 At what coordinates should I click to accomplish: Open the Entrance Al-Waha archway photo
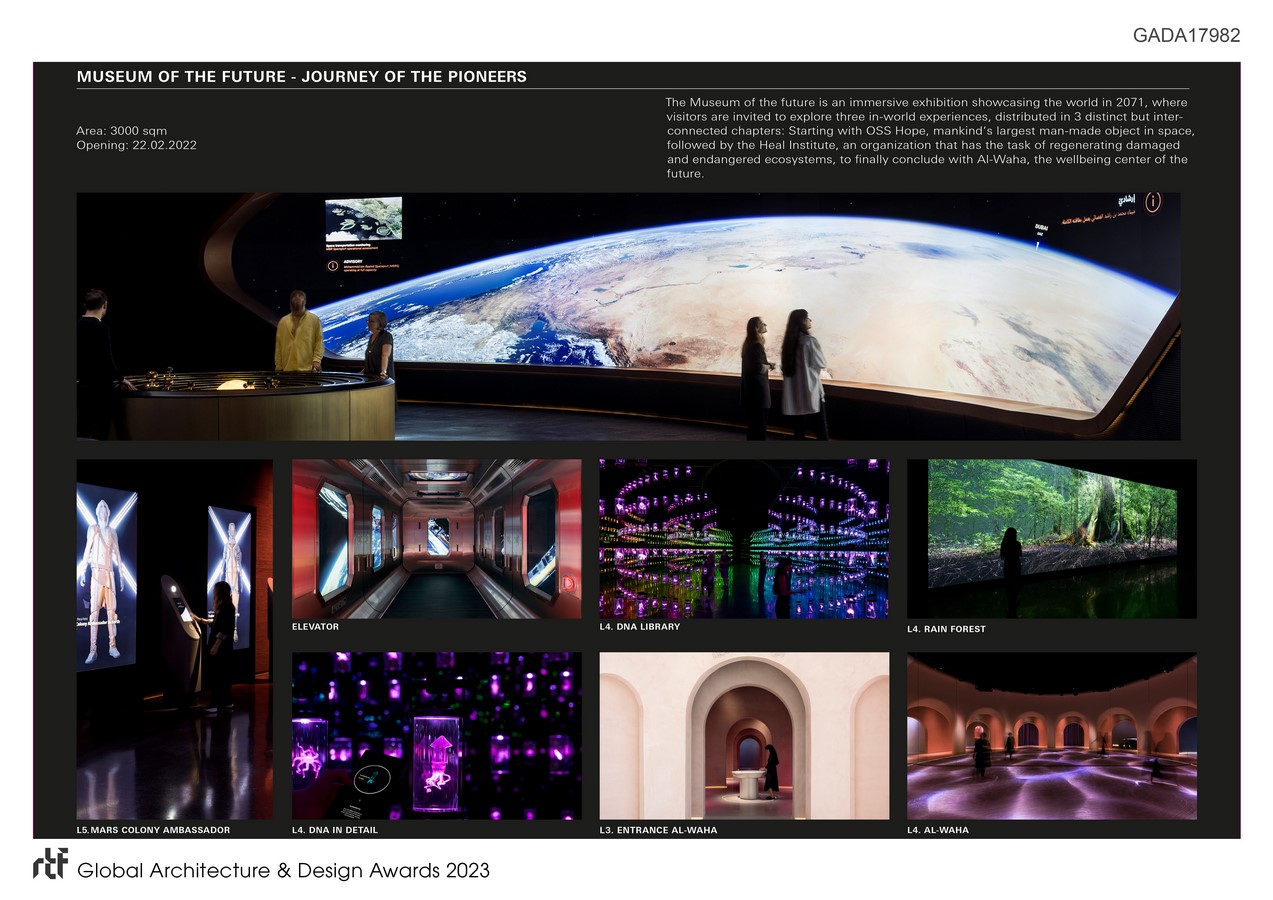pos(743,735)
